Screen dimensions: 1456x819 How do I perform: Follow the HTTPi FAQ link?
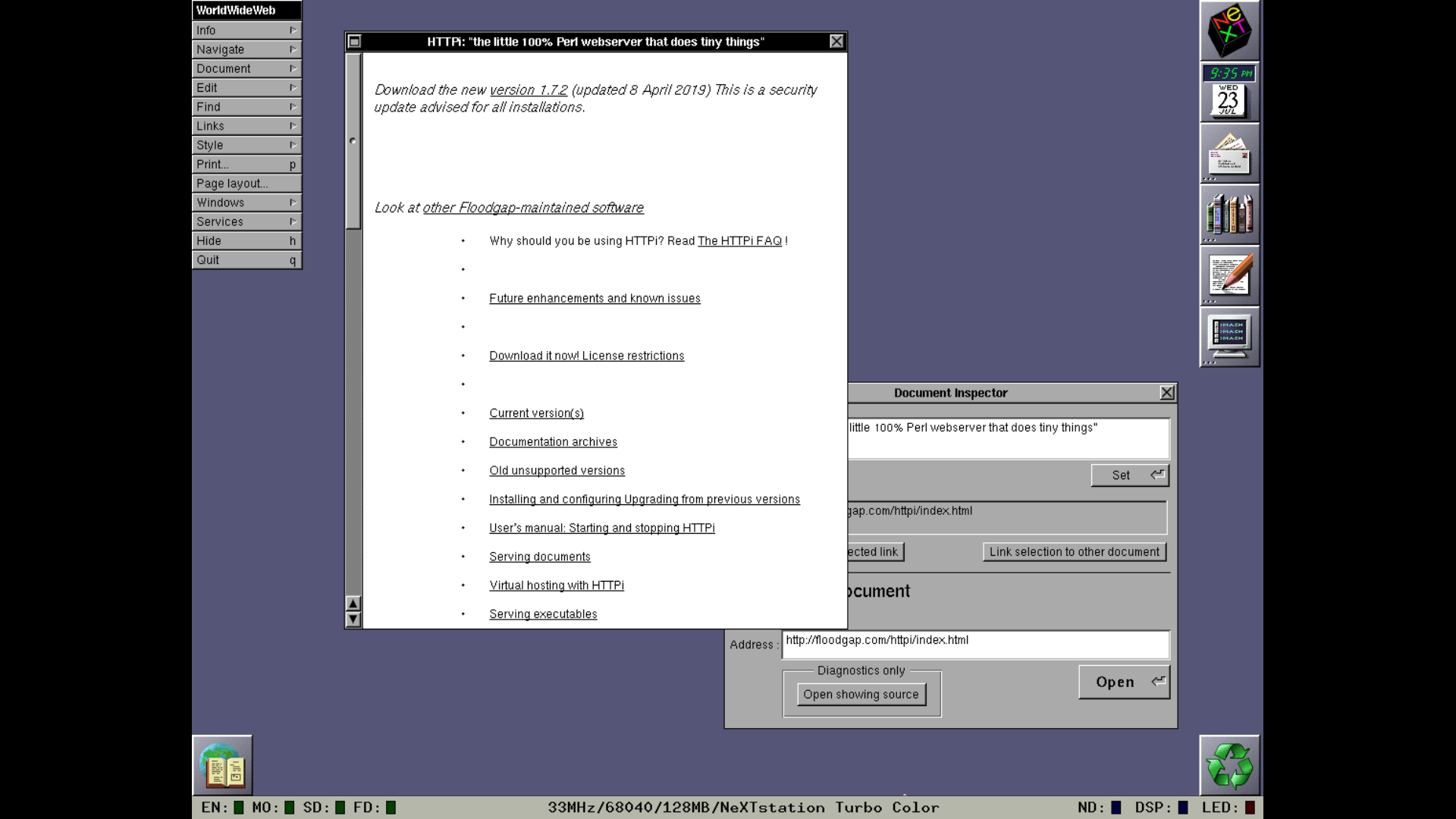click(739, 241)
